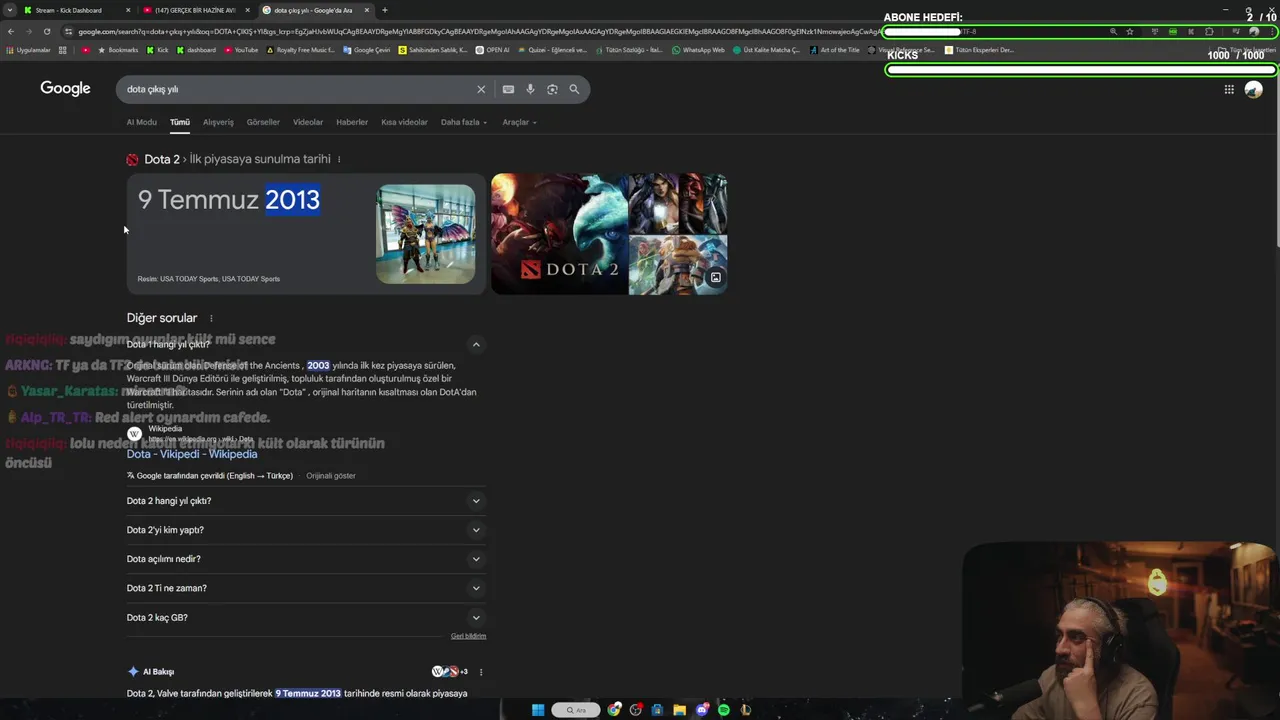Open the Google account avatar
Viewport: 1280px width, 720px height.
point(1254,89)
